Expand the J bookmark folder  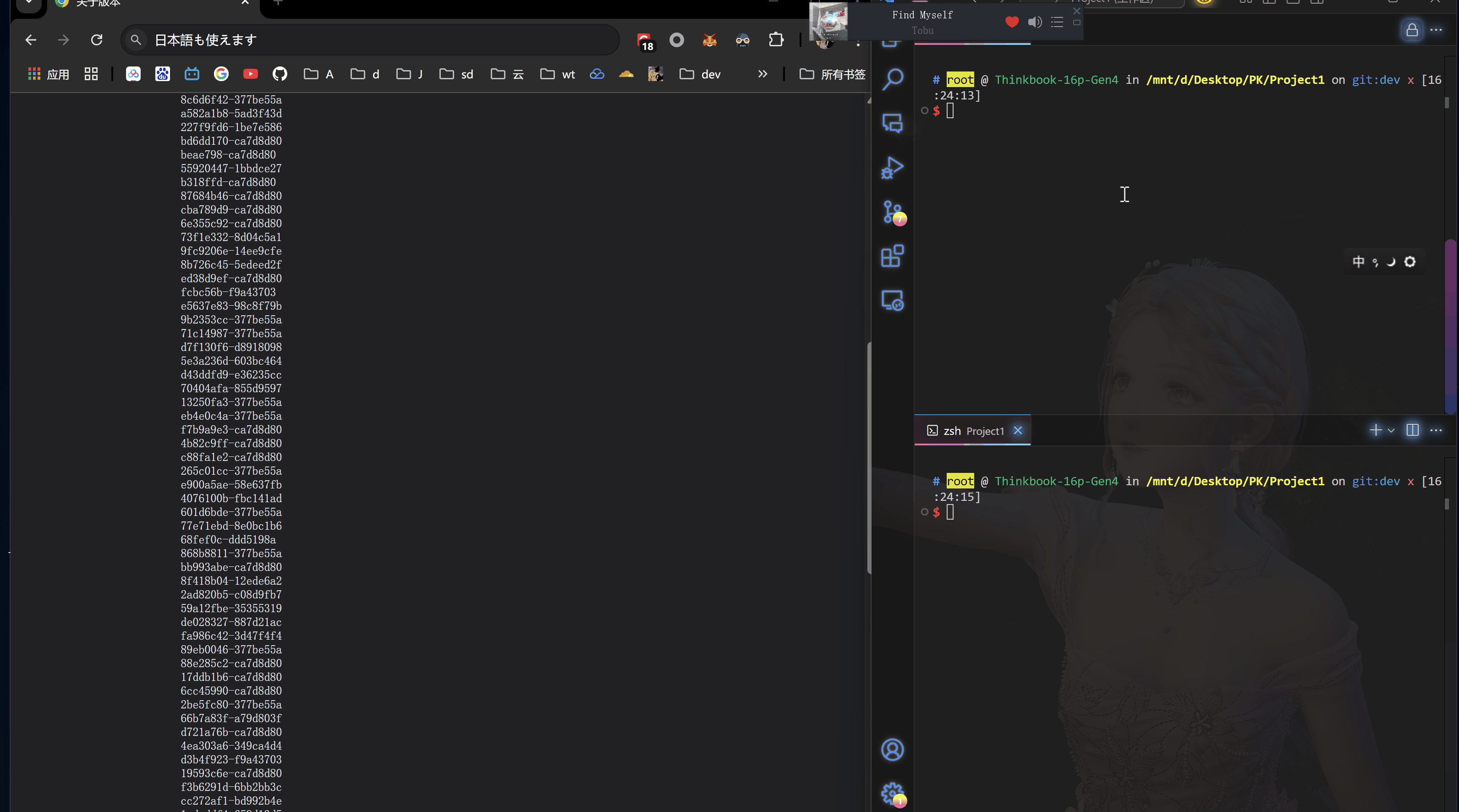click(410, 74)
